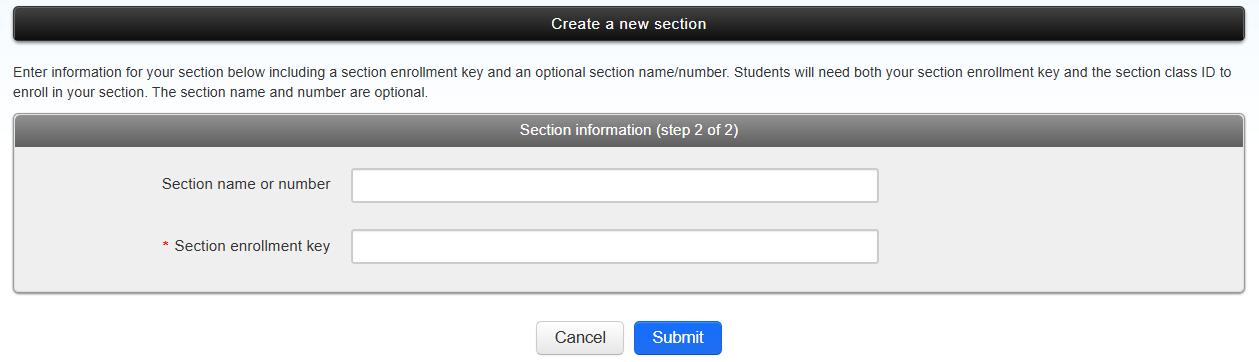Click the blue Submit button below the form
Screen dimensions: 1259x362
[678, 338]
